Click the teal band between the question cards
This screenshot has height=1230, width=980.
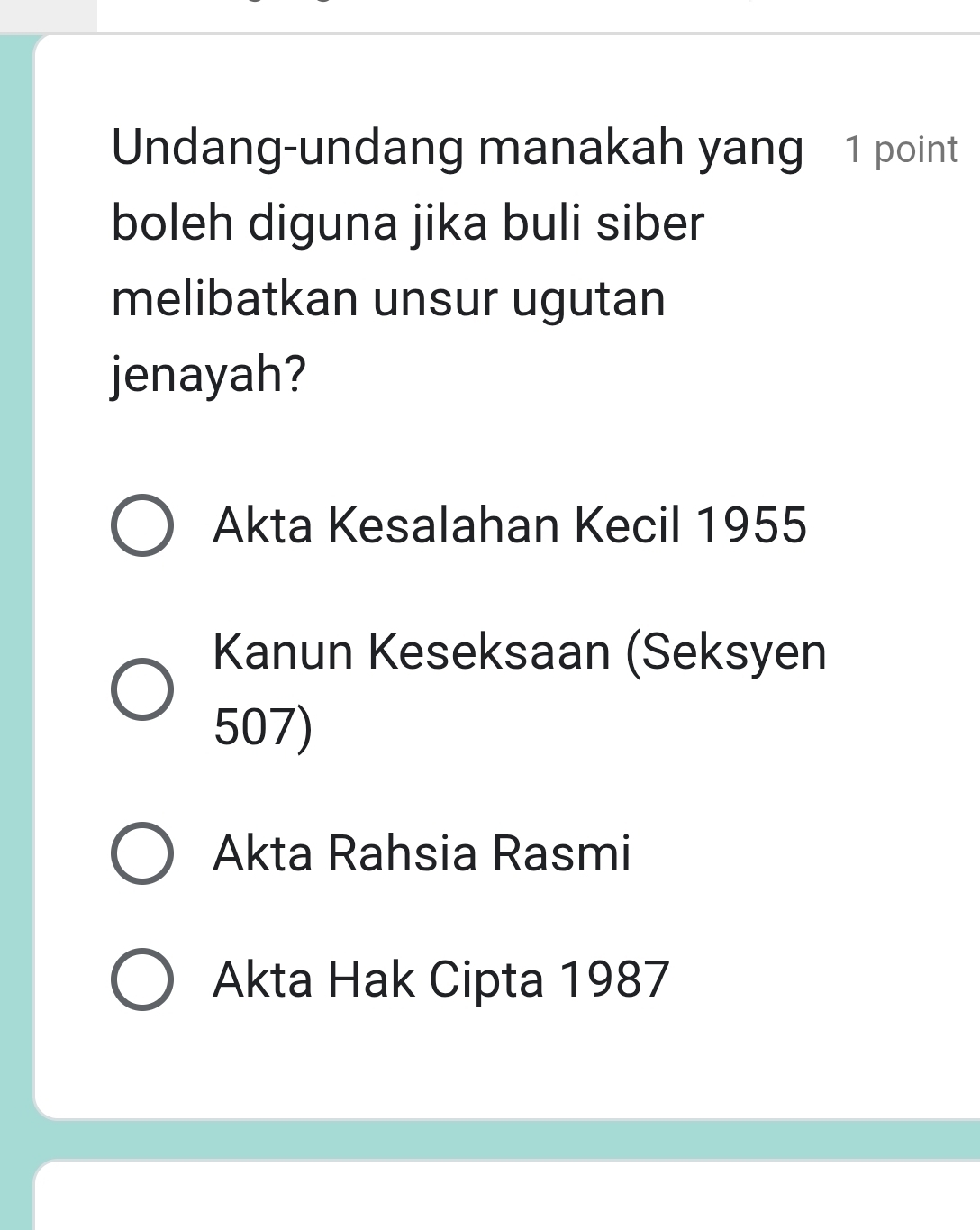[x=504, y=1140]
